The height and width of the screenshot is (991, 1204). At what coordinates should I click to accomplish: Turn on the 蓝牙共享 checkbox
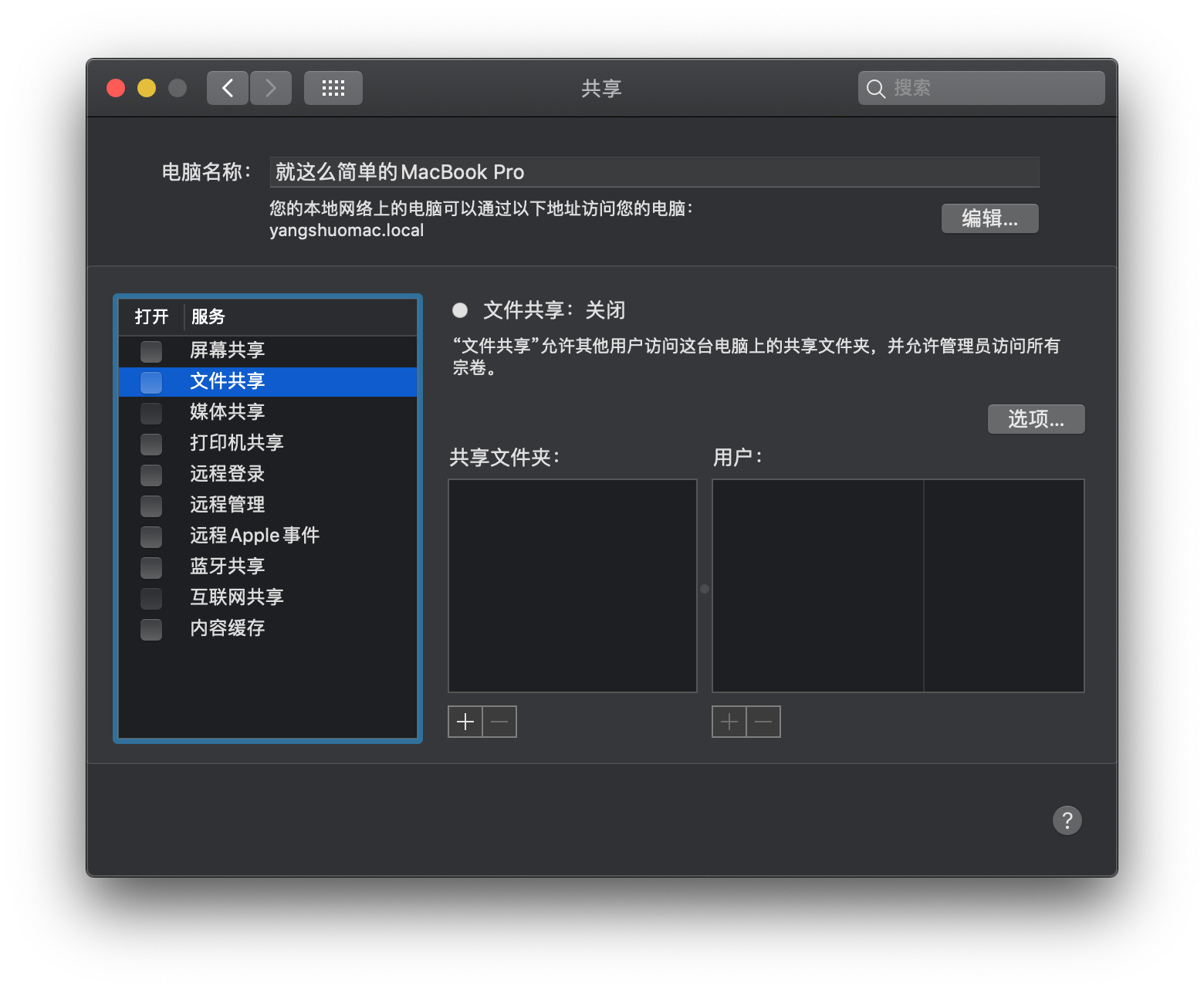click(x=151, y=567)
